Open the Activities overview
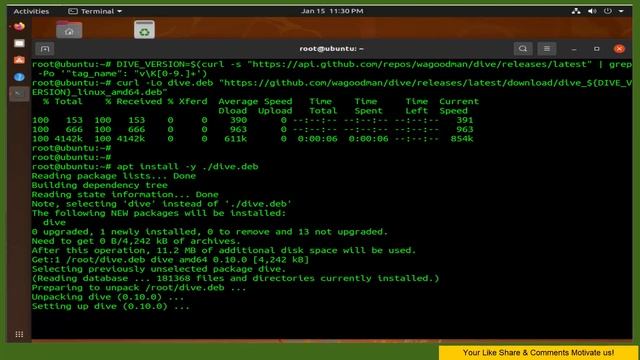This screenshot has height=360, width=640. pos(31,11)
